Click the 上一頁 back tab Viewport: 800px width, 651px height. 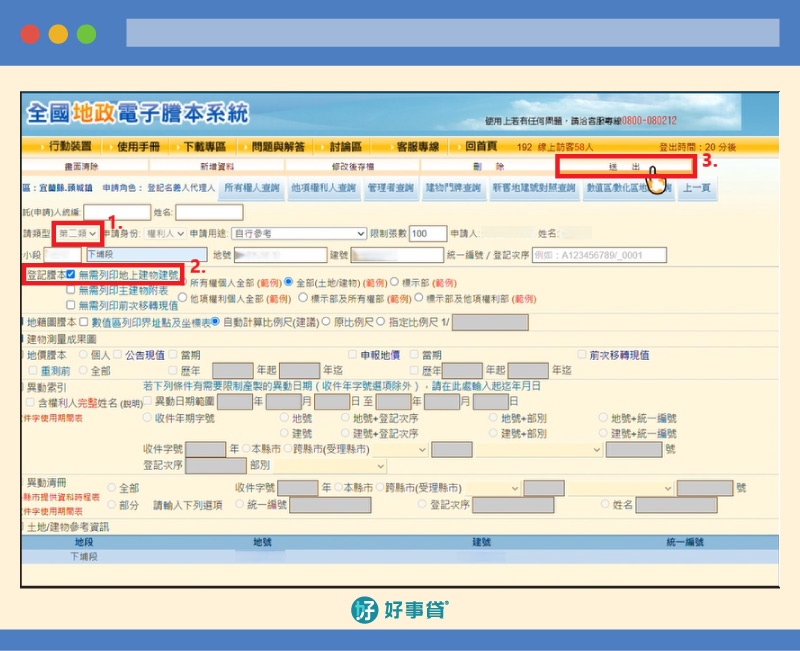[x=697, y=187]
